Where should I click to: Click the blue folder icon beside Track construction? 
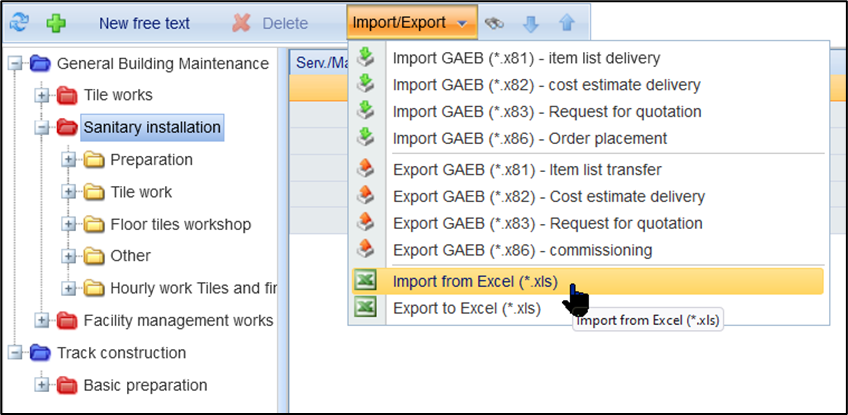(41, 353)
